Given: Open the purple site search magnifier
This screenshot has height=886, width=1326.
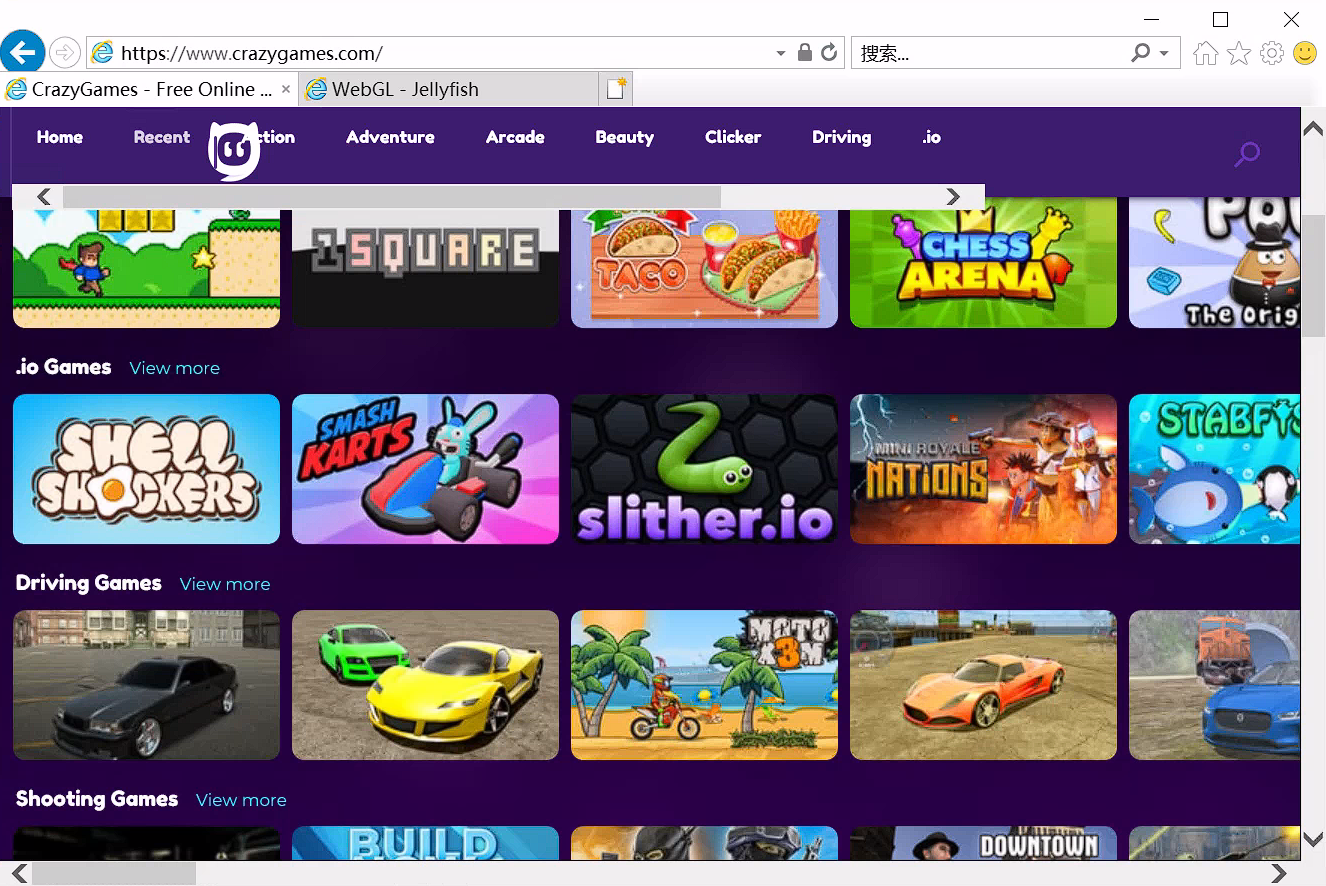Looking at the screenshot, I should click(x=1247, y=154).
